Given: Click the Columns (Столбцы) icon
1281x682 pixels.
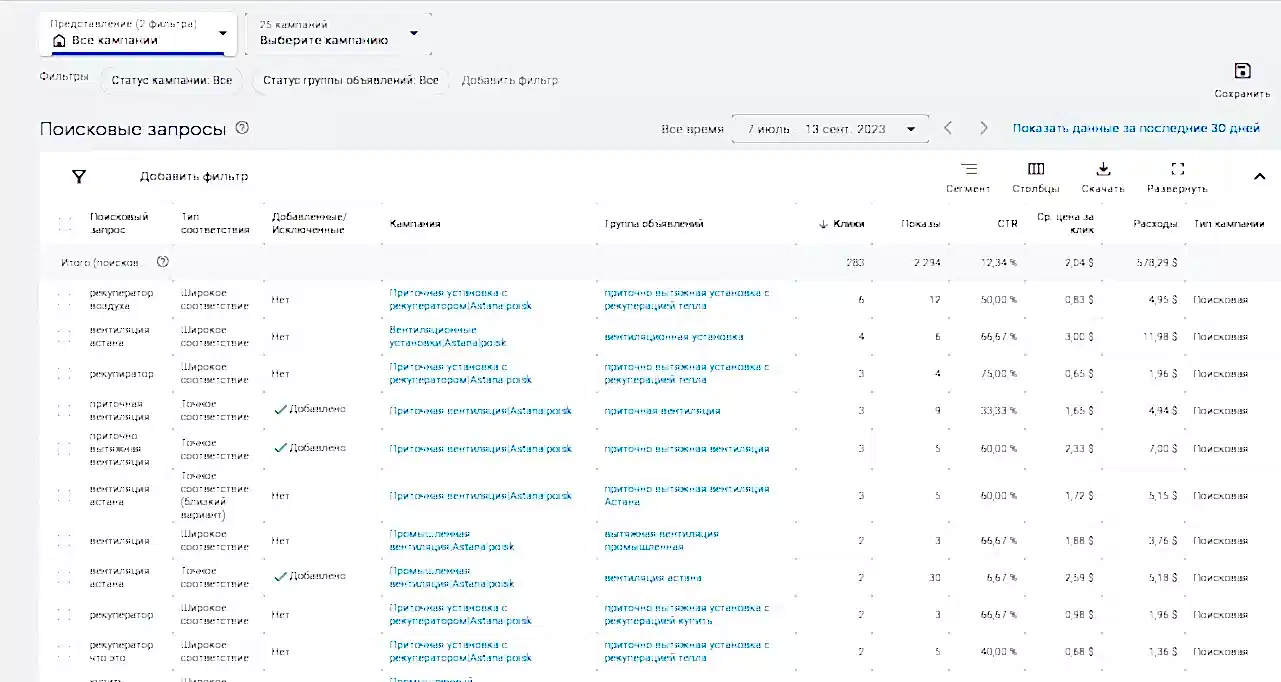Looking at the screenshot, I should pos(1036,170).
